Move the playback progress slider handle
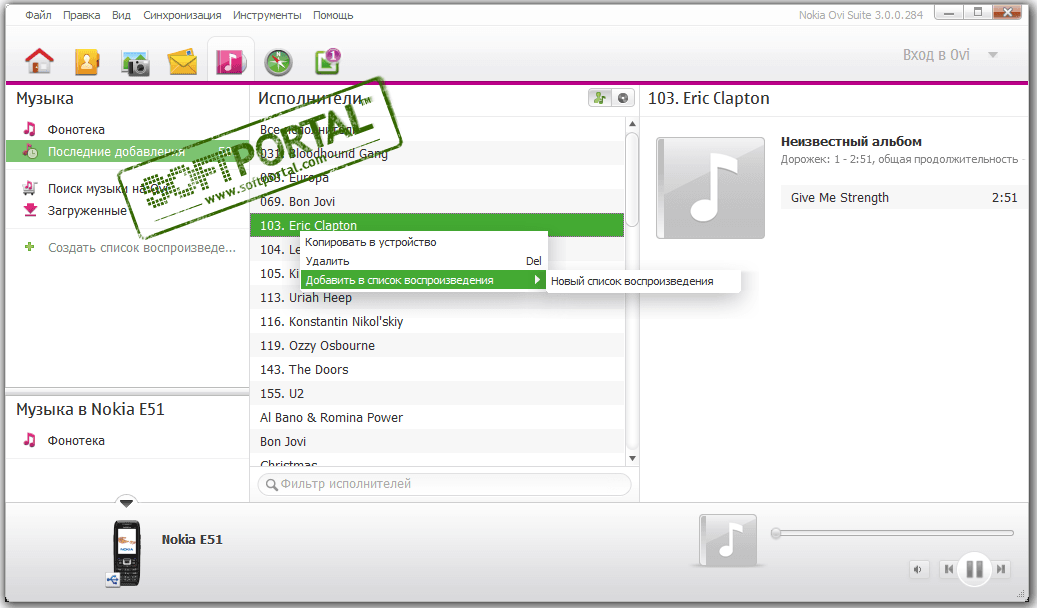This screenshot has width=1037, height=608. click(776, 533)
